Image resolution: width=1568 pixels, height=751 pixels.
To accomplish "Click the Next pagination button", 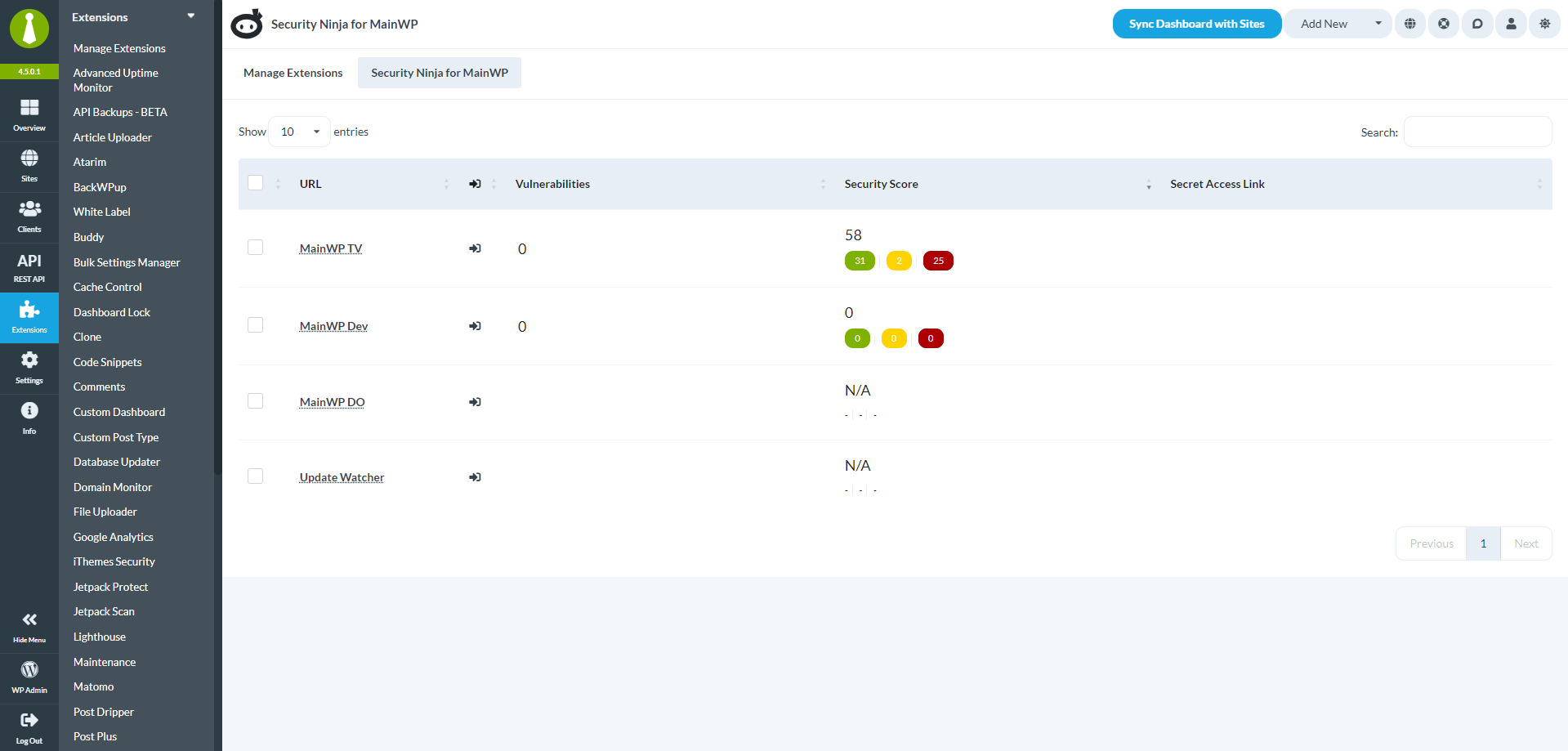I will pos(1526,543).
